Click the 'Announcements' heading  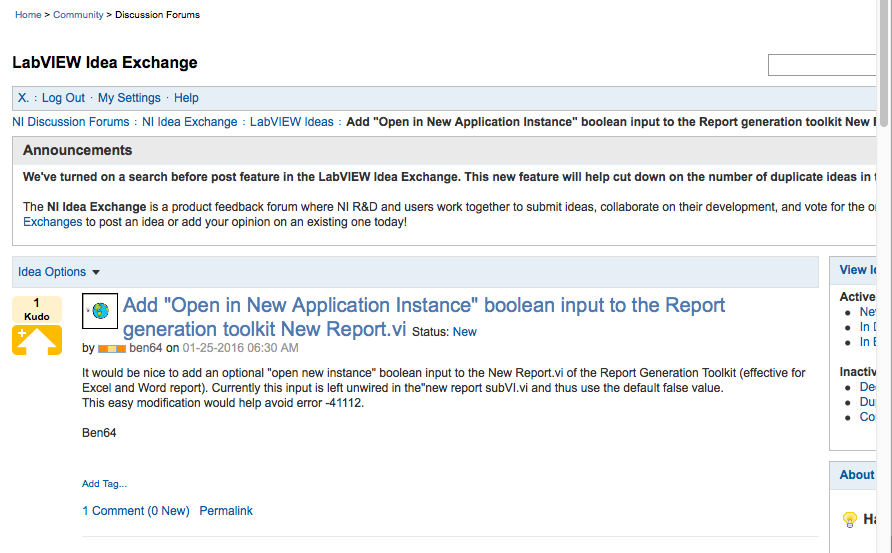[x=77, y=150]
